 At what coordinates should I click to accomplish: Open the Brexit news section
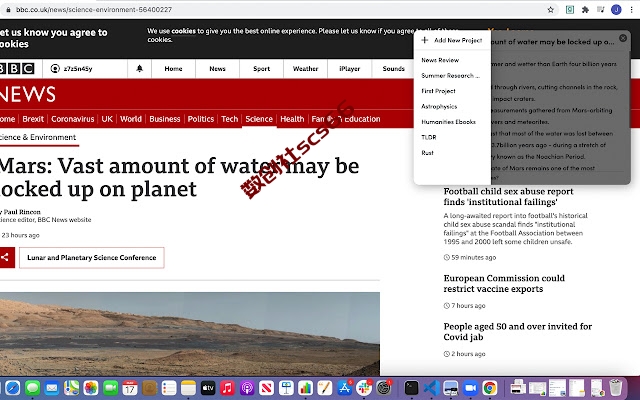click(33, 119)
